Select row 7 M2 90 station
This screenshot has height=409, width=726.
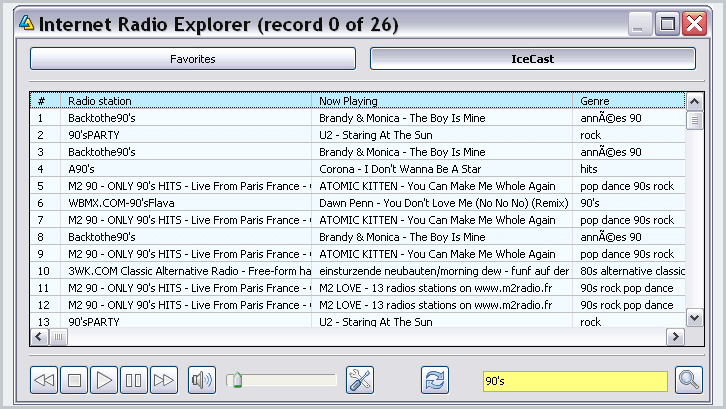coord(357,220)
